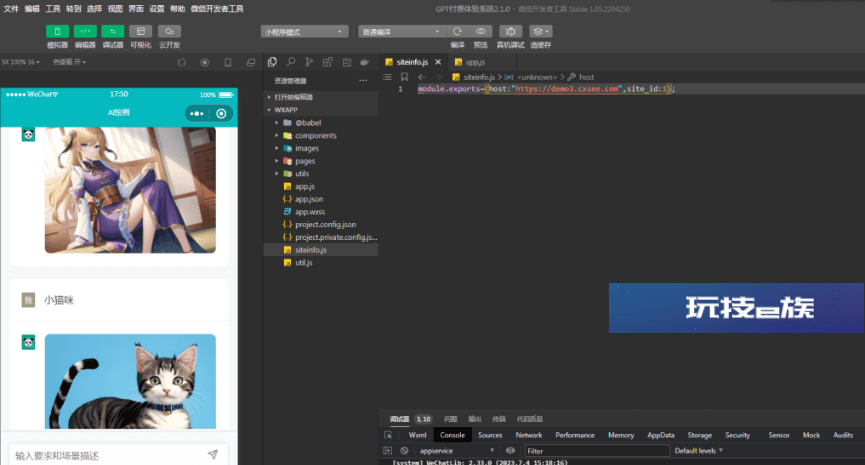Switch to the Network devtools tab
Image resolution: width=865 pixels, height=465 pixels.
(528, 435)
